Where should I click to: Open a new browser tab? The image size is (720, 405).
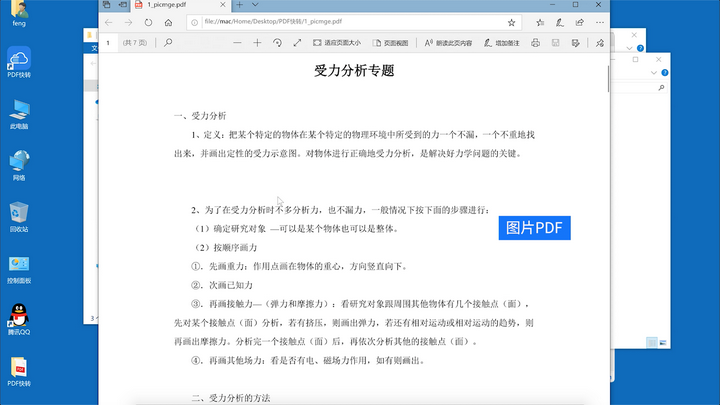coord(239,5)
